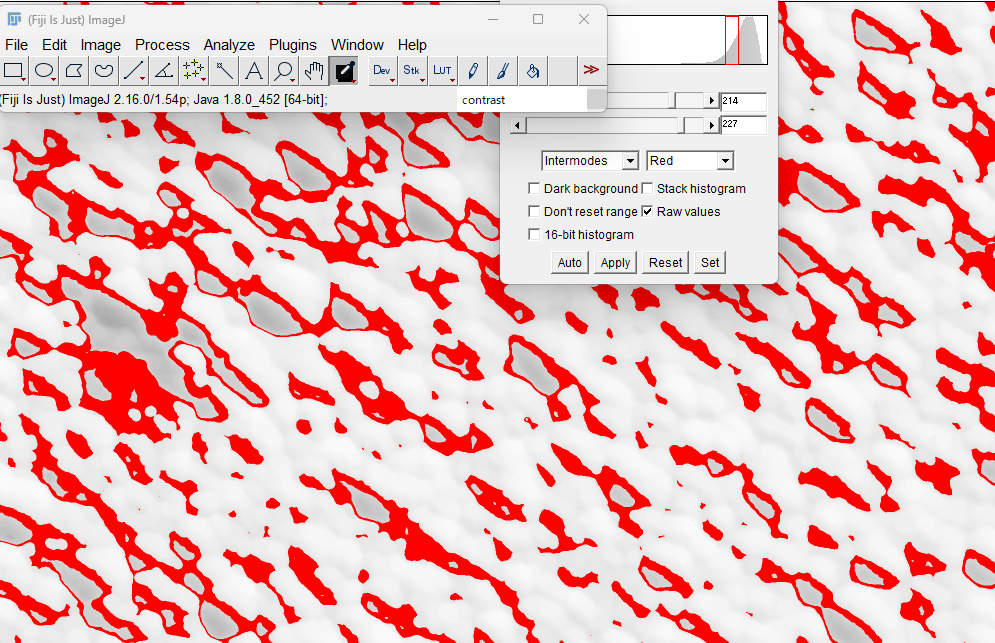Click the lower threshold slider's right arrow
The width and height of the screenshot is (995, 643).
click(712, 101)
